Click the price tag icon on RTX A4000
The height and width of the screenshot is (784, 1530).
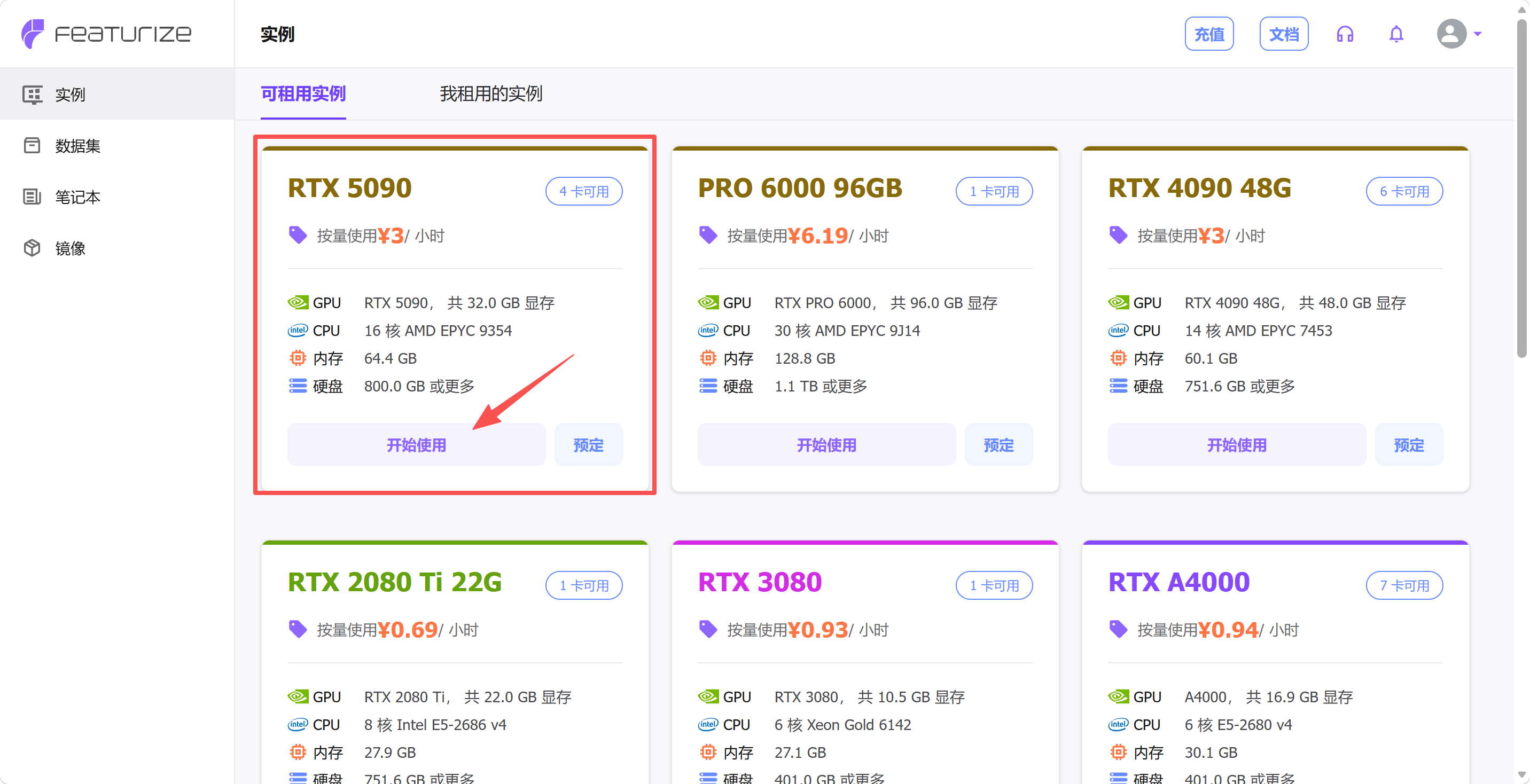pos(1119,629)
